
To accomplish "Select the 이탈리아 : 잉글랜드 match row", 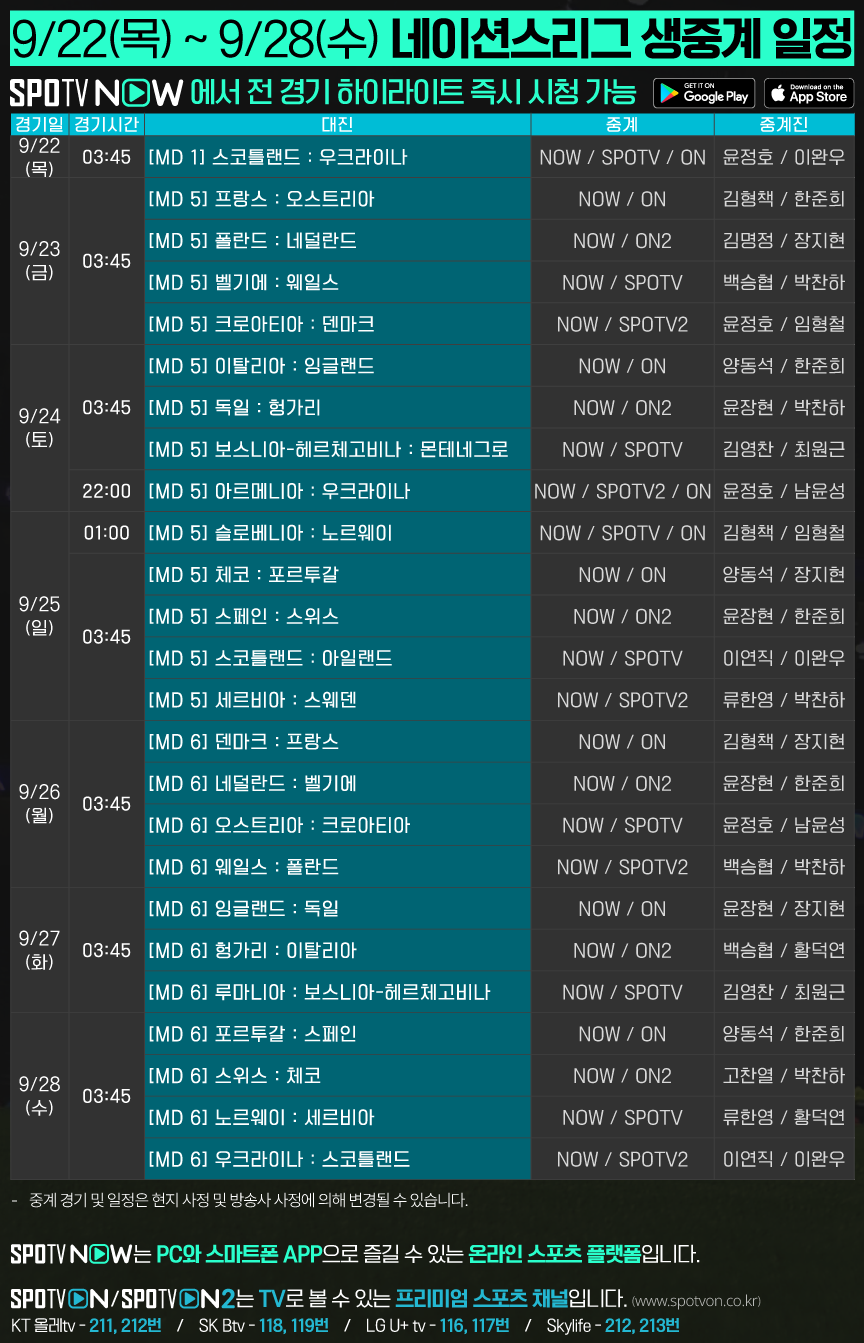I will (x=337, y=366).
